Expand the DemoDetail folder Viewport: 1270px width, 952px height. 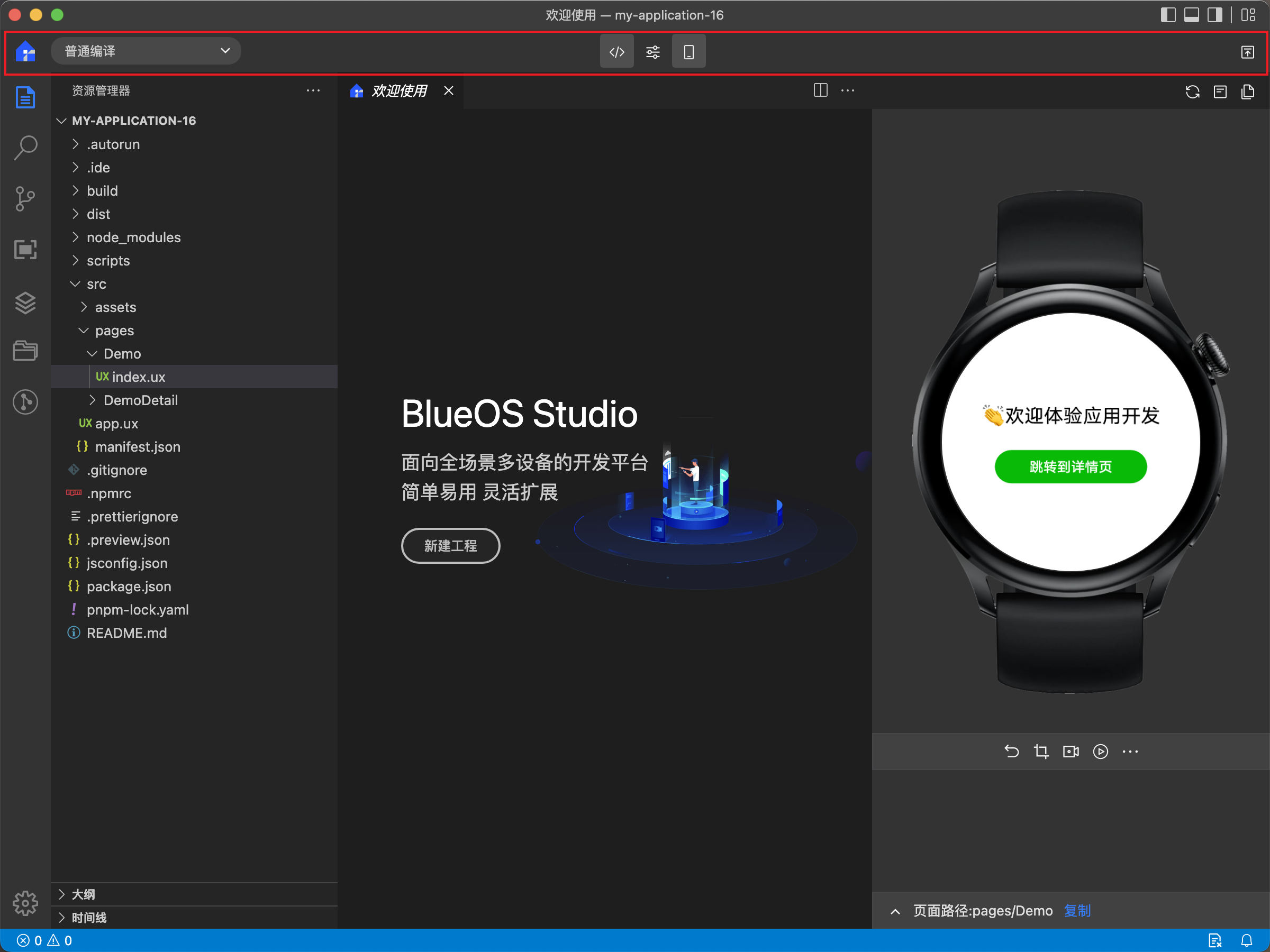[194, 400]
